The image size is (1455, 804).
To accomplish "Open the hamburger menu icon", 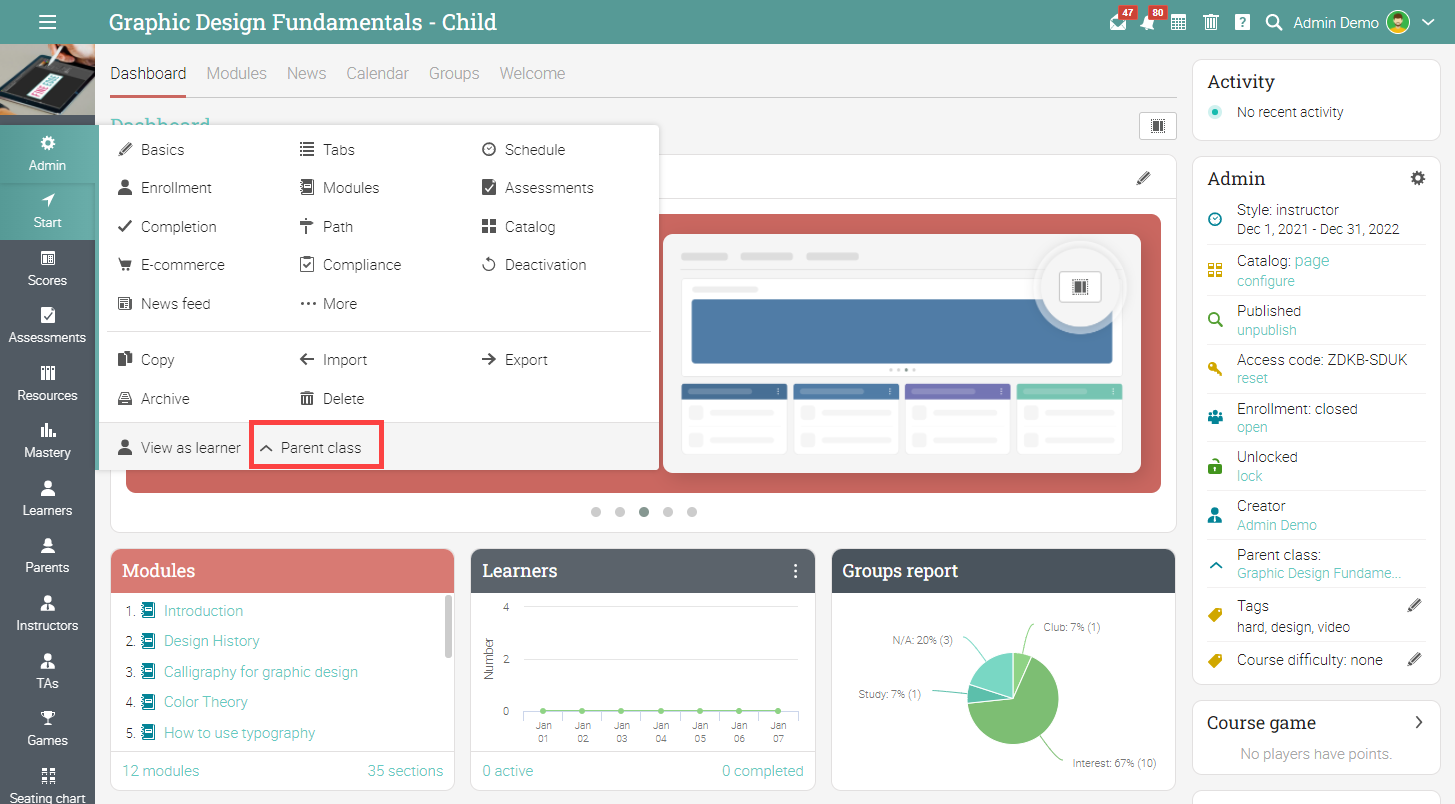I will click(47, 22).
